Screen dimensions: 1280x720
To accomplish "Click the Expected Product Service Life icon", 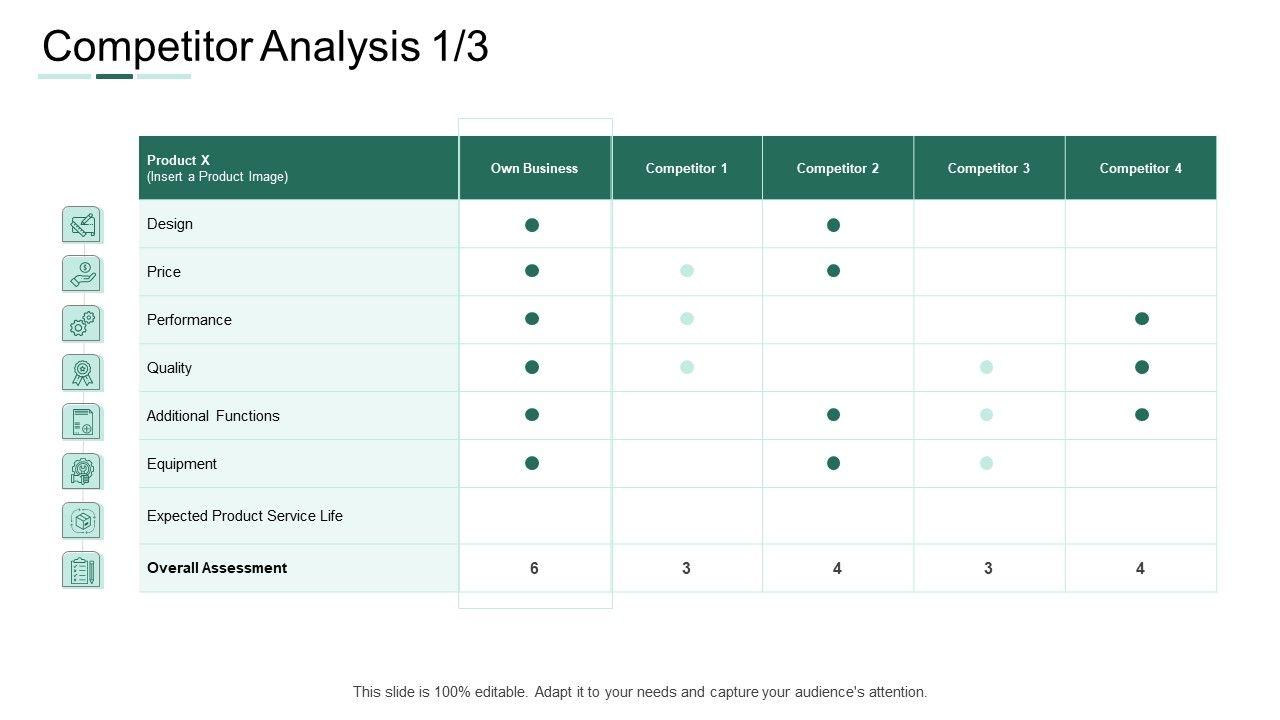I will click(x=82, y=520).
